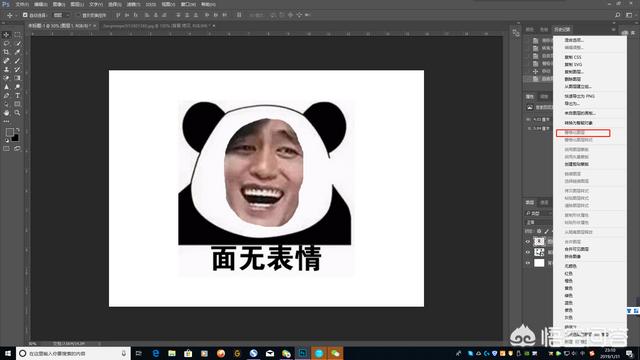
Task: Open the Move tool preset picker arrow
Action: point(16,15)
